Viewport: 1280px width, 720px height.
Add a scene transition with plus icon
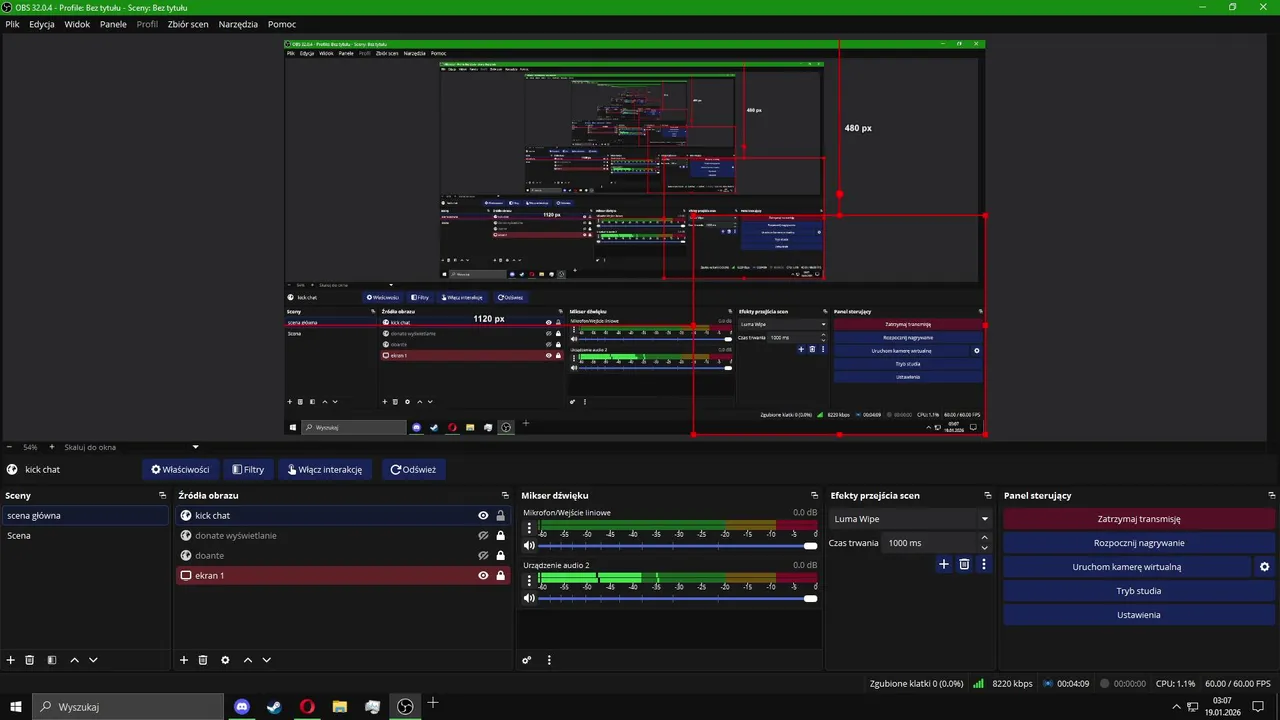coord(943,564)
